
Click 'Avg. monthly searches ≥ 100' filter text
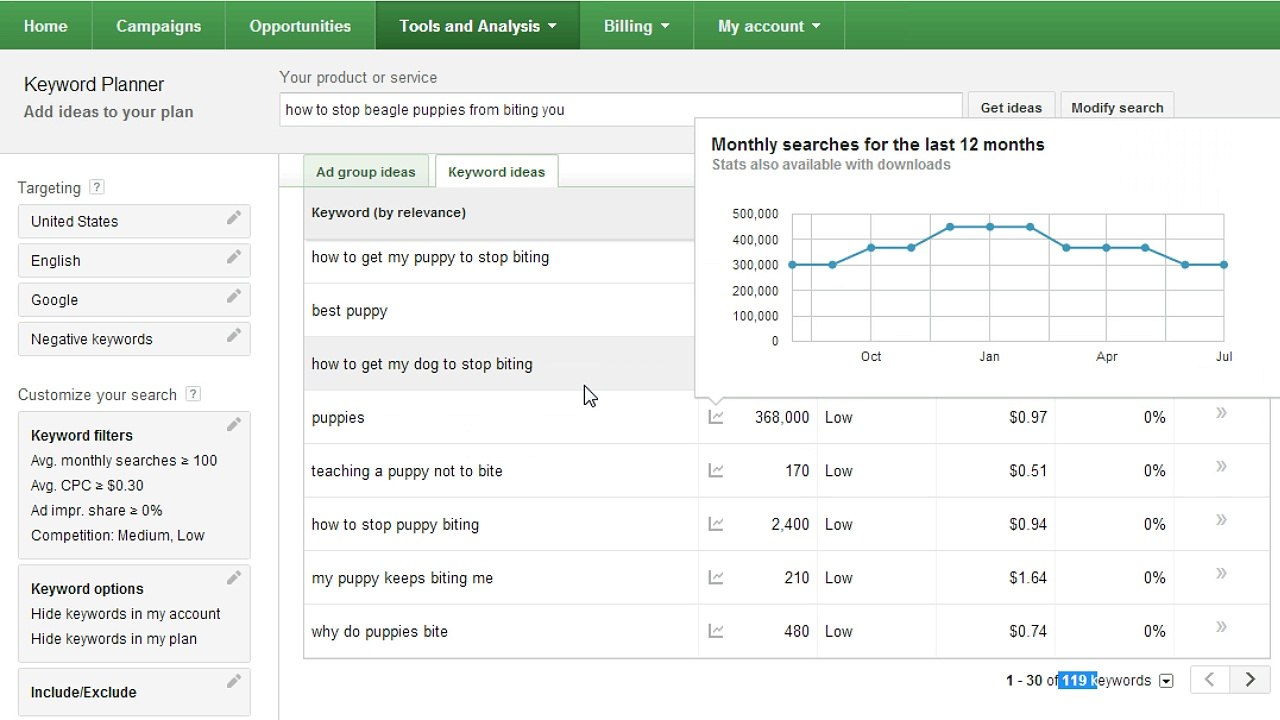pyautogui.click(x=124, y=460)
